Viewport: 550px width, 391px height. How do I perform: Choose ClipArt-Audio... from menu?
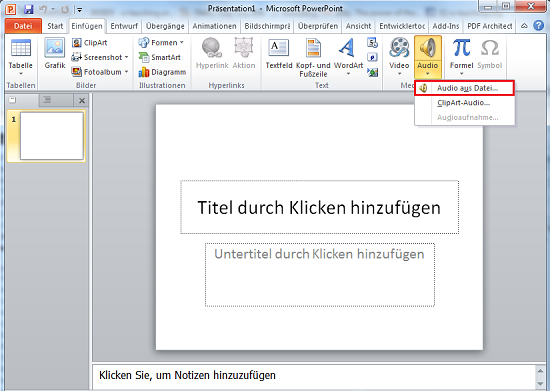click(464, 103)
